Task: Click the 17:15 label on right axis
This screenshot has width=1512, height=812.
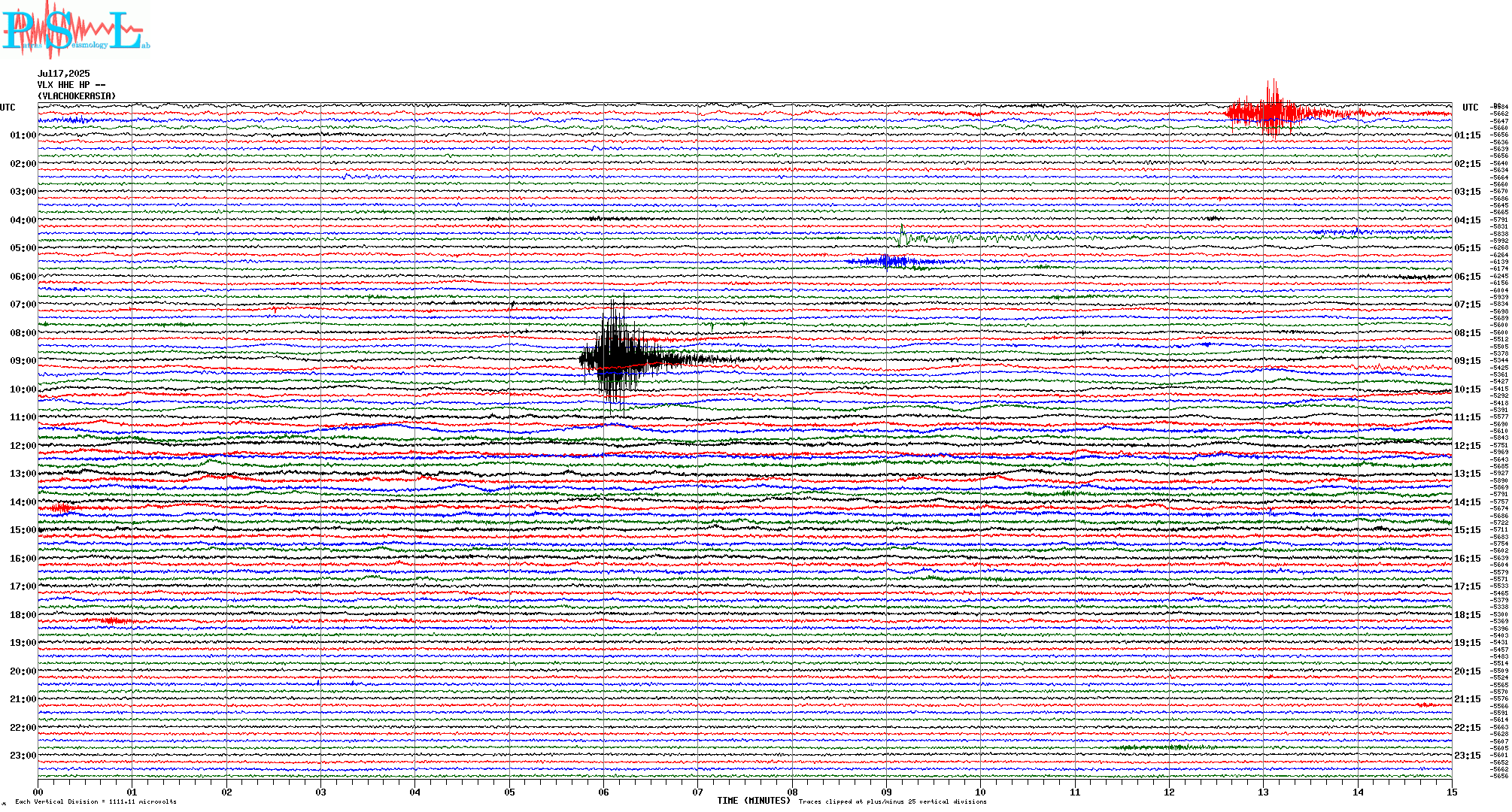Action: click(x=1468, y=586)
